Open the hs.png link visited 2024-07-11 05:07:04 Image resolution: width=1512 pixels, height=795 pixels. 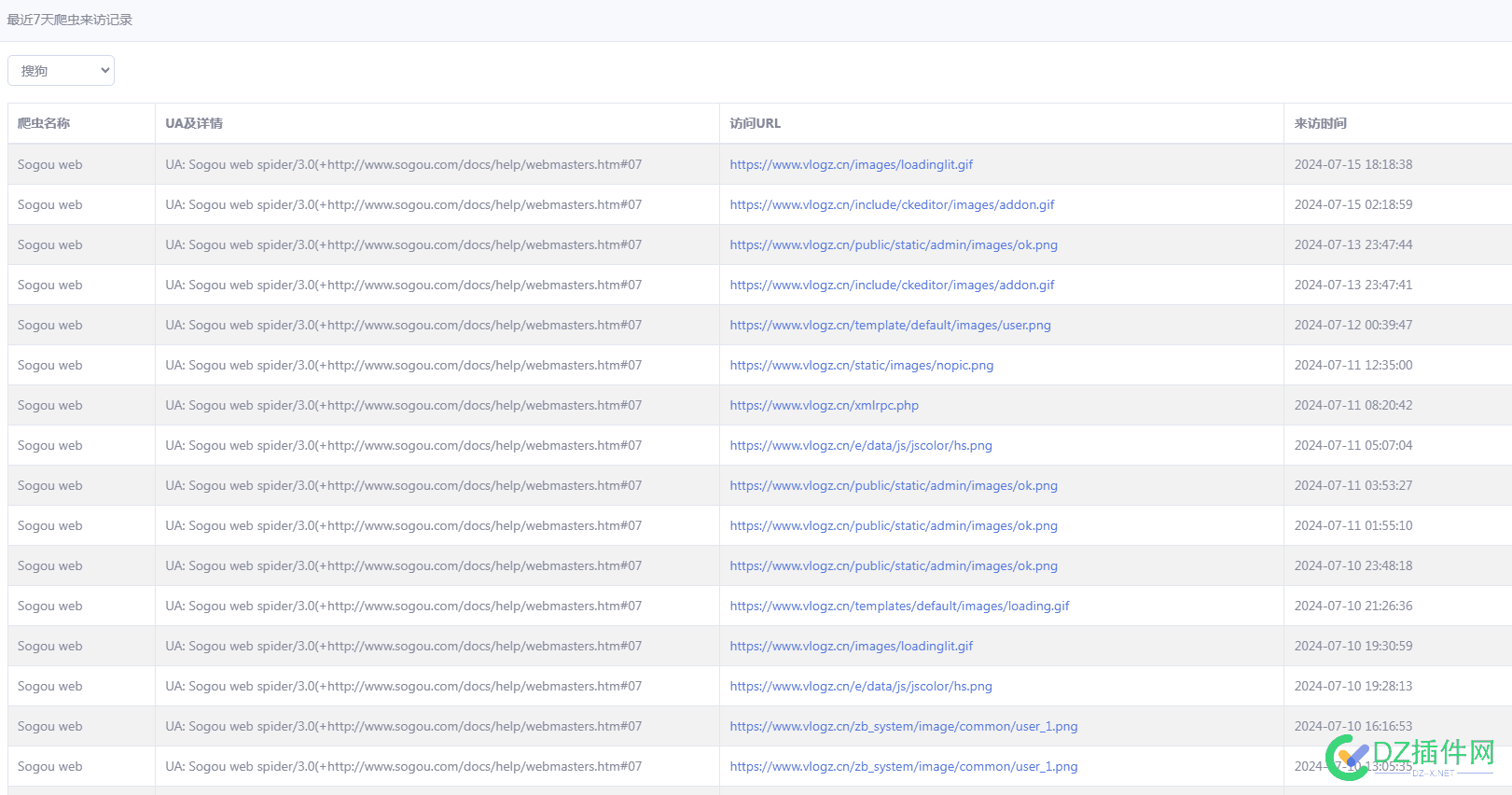click(x=861, y=445)
